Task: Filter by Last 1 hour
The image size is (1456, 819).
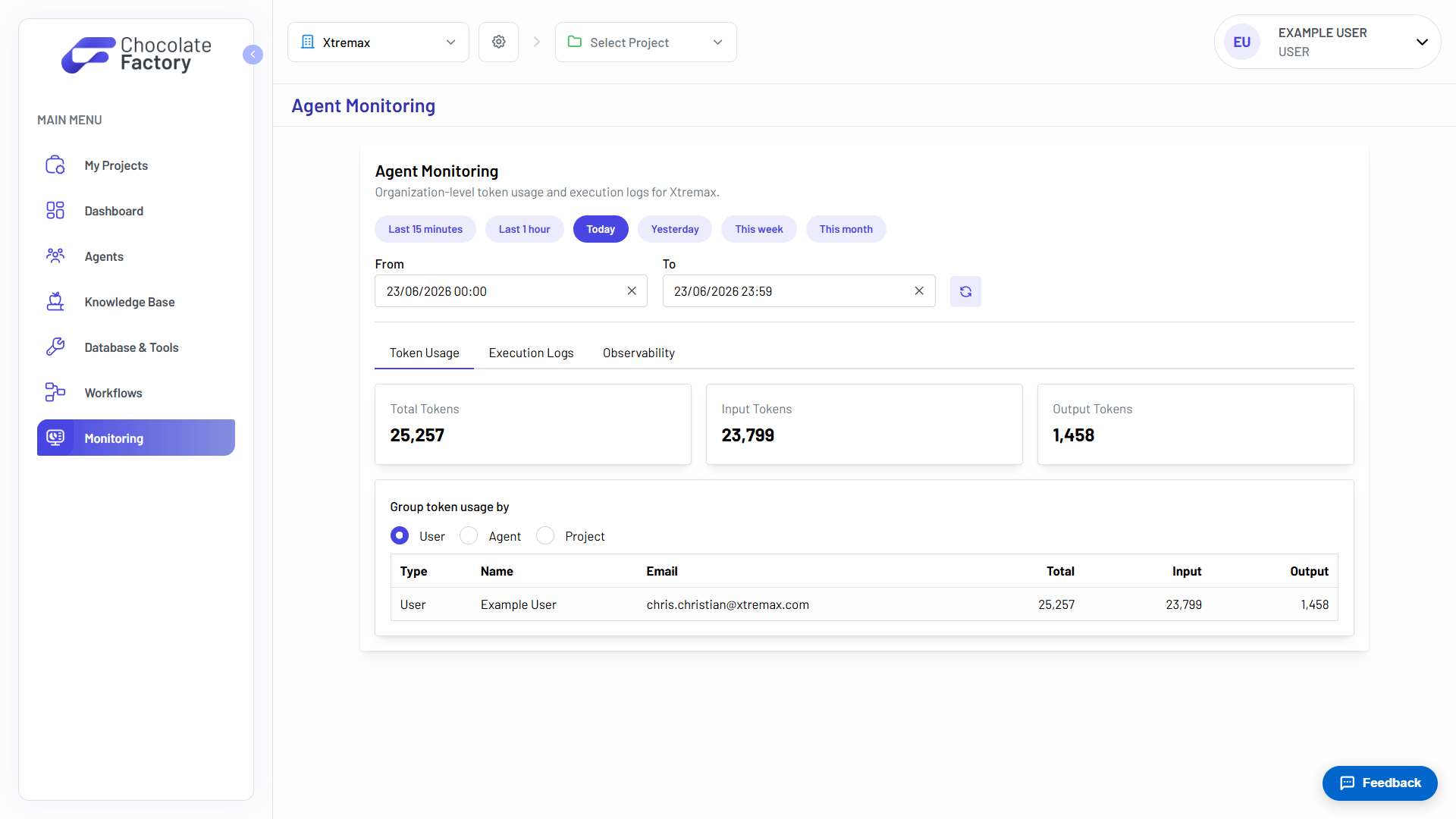Action: 525,229
